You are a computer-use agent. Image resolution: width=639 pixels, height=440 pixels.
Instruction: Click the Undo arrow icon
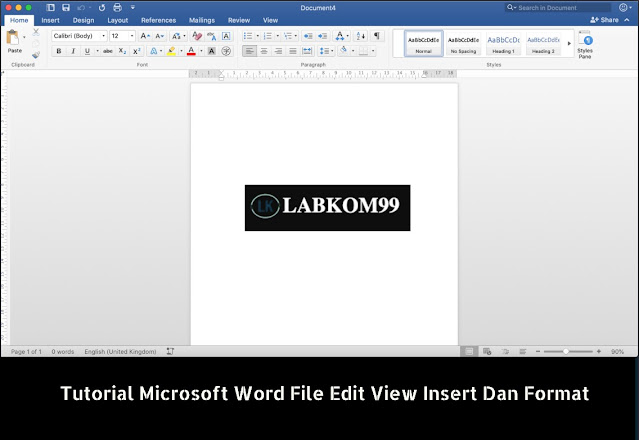tap(81, 7)
